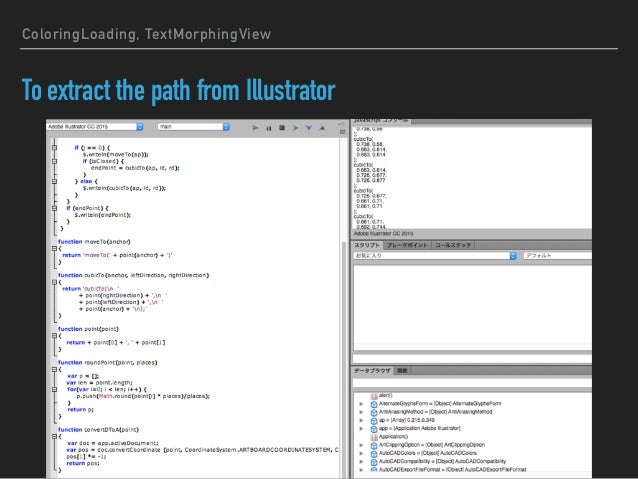The height and width of the screenshot is (479, 638).
Task: Expand the AutoCADCompatibility tree node
Action: 361,462
